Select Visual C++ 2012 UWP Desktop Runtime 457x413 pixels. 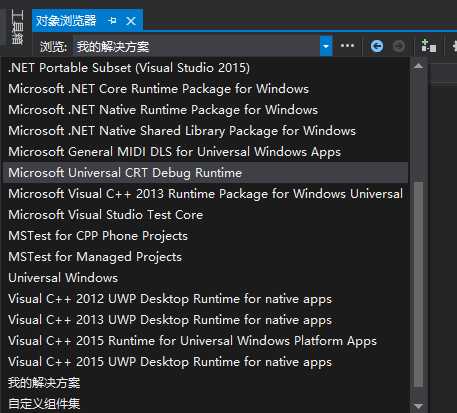tap(205, 299)
